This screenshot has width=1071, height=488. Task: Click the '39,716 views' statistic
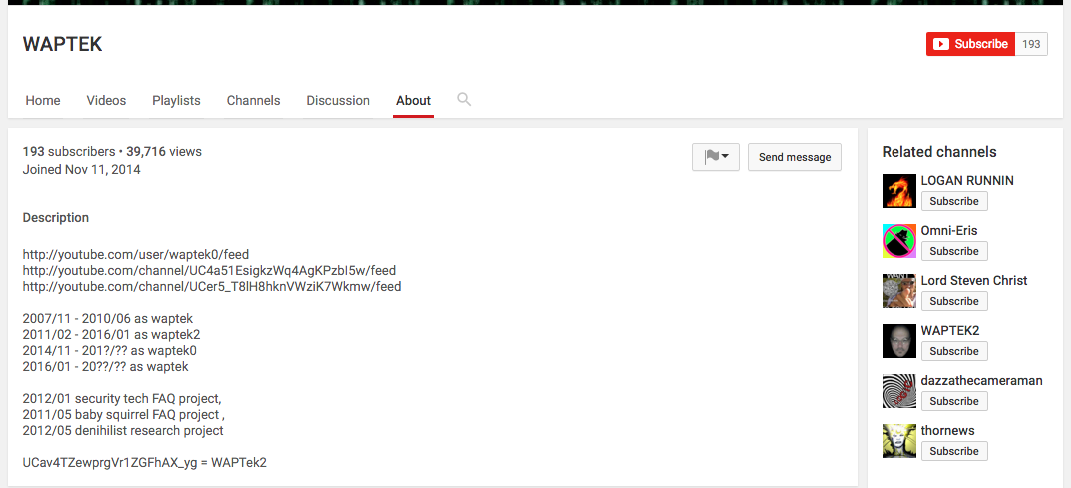pos(164,152)
